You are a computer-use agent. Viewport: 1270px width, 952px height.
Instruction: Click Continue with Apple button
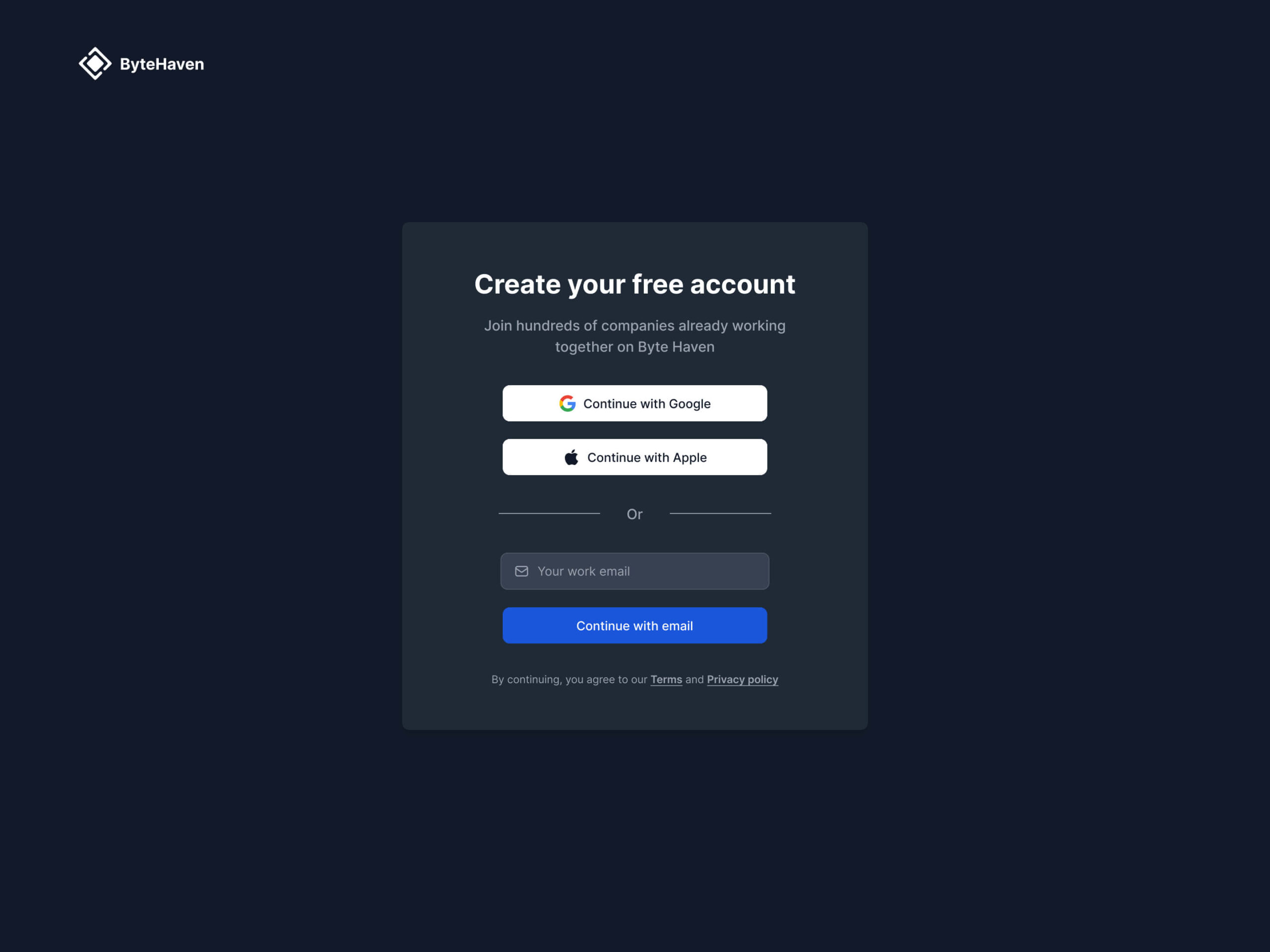[635, 457]
